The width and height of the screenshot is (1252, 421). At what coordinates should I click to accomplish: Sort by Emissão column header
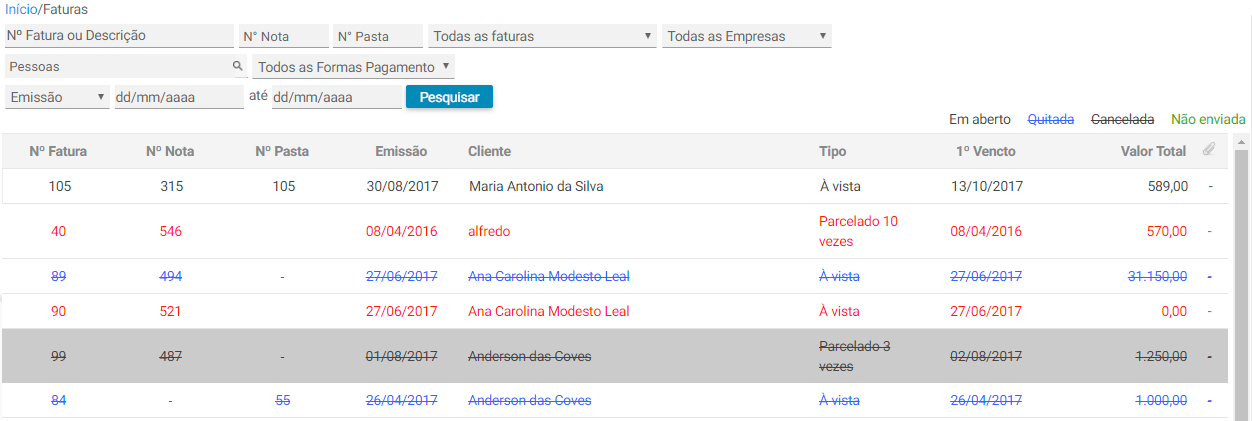pos(401,151)
